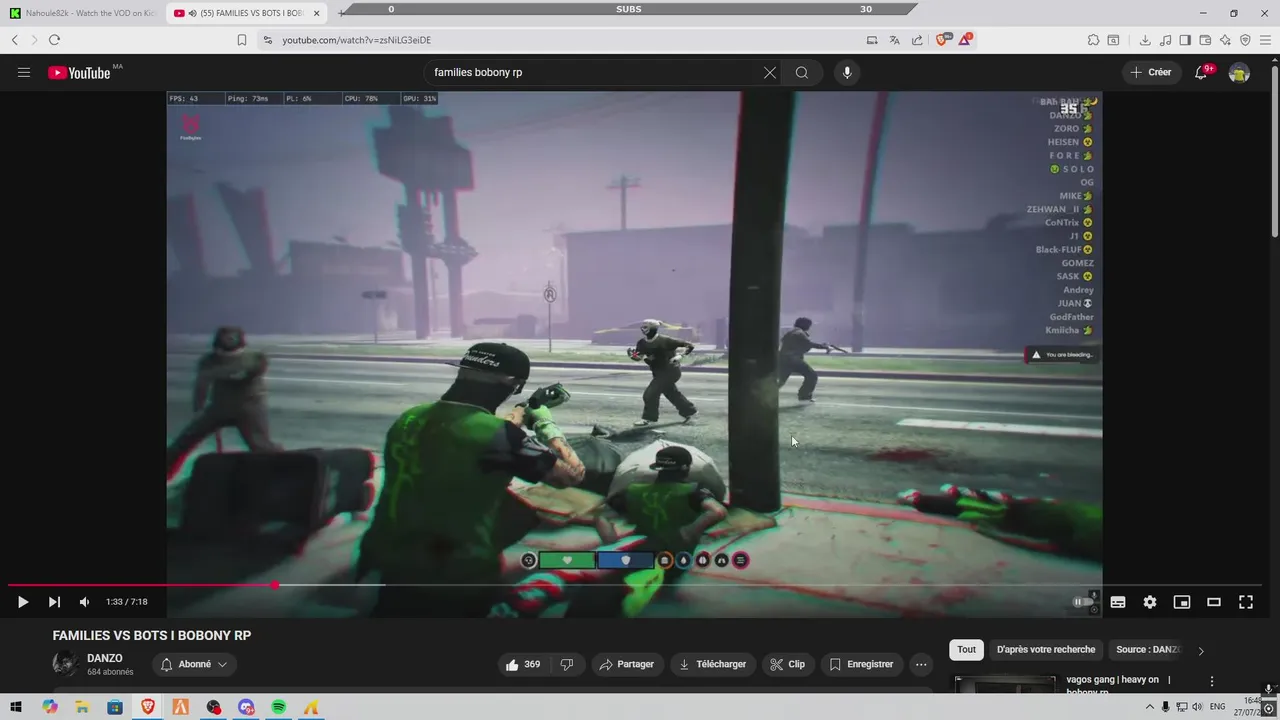Viewport: 1280px width, 720px height.
Task: Open the YouTube guide hamburger menu
Action: coord(24,72)
